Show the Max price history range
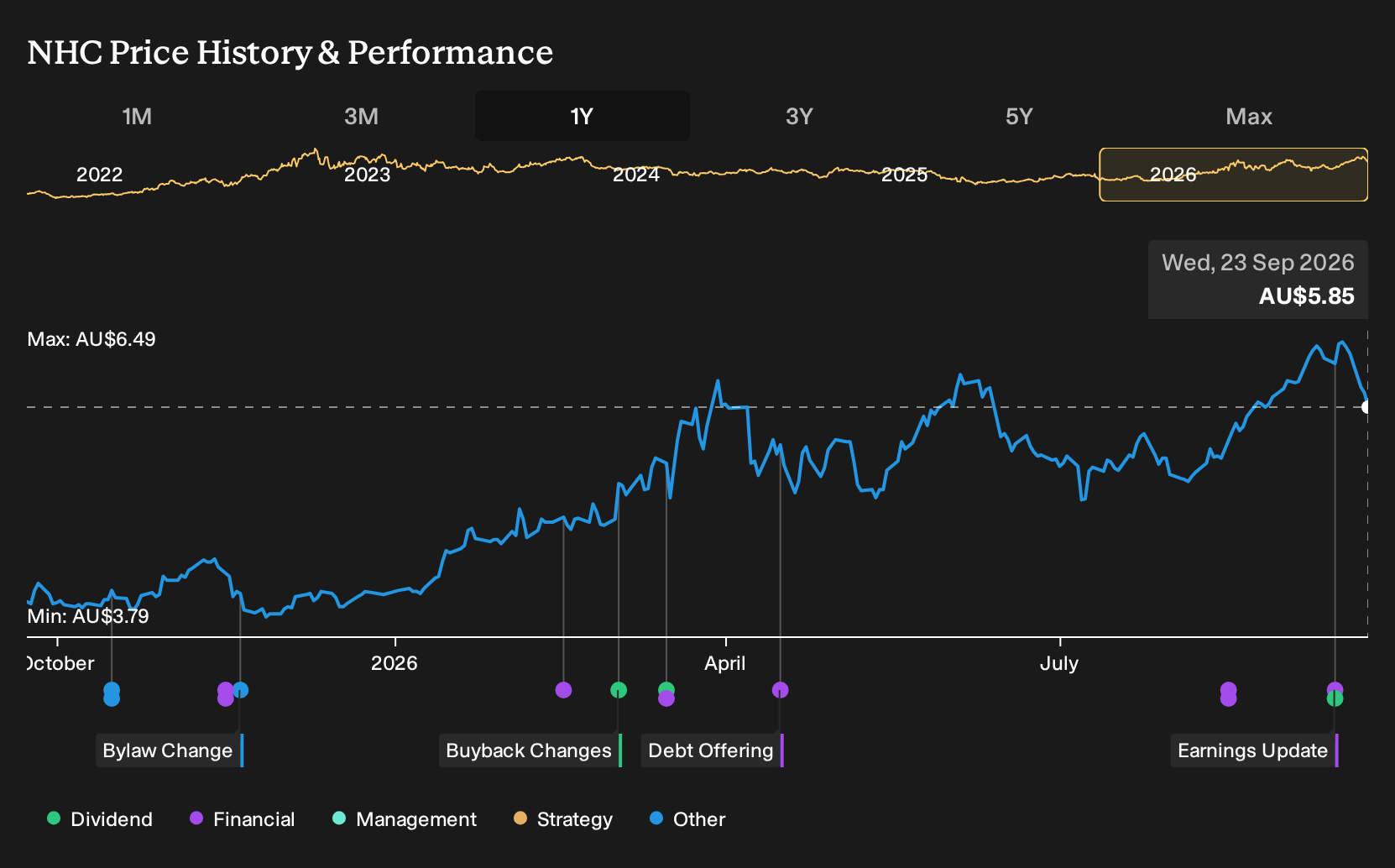This screenshot has width=1395, height=868. click(1249, 116)
